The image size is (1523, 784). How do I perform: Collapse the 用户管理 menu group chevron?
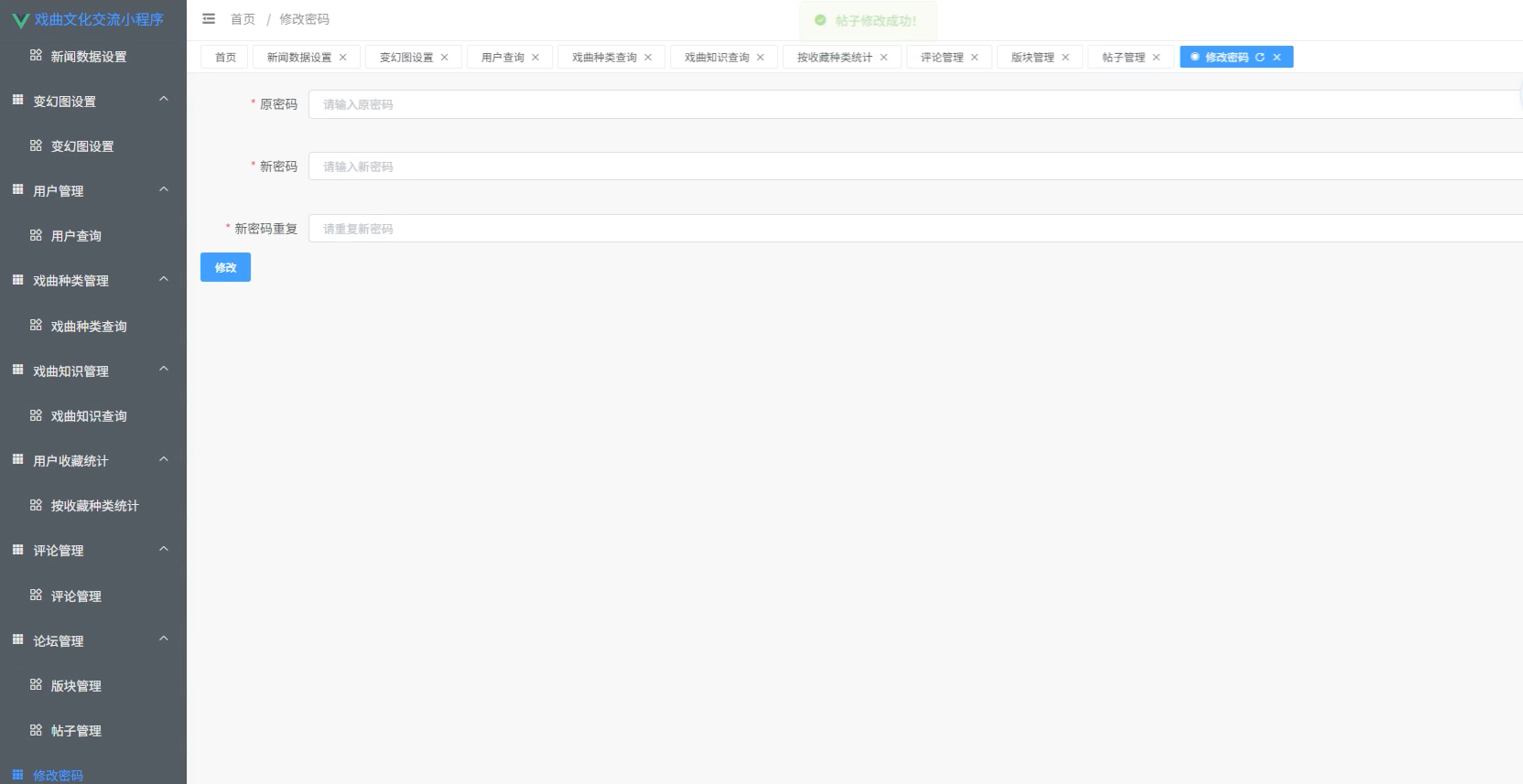pos(164,189)
